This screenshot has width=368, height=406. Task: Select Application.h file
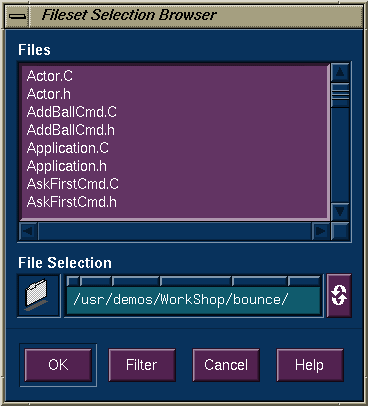(67, 166)
